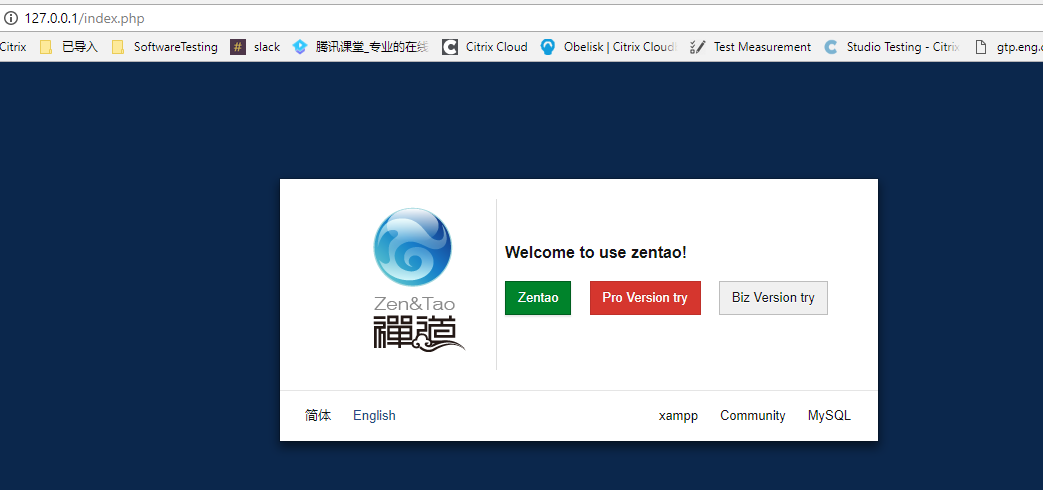Image resolution: width=1043 pixels, height=490 pixels.
Task: Visit the Community link
Action: pos(752,416)
